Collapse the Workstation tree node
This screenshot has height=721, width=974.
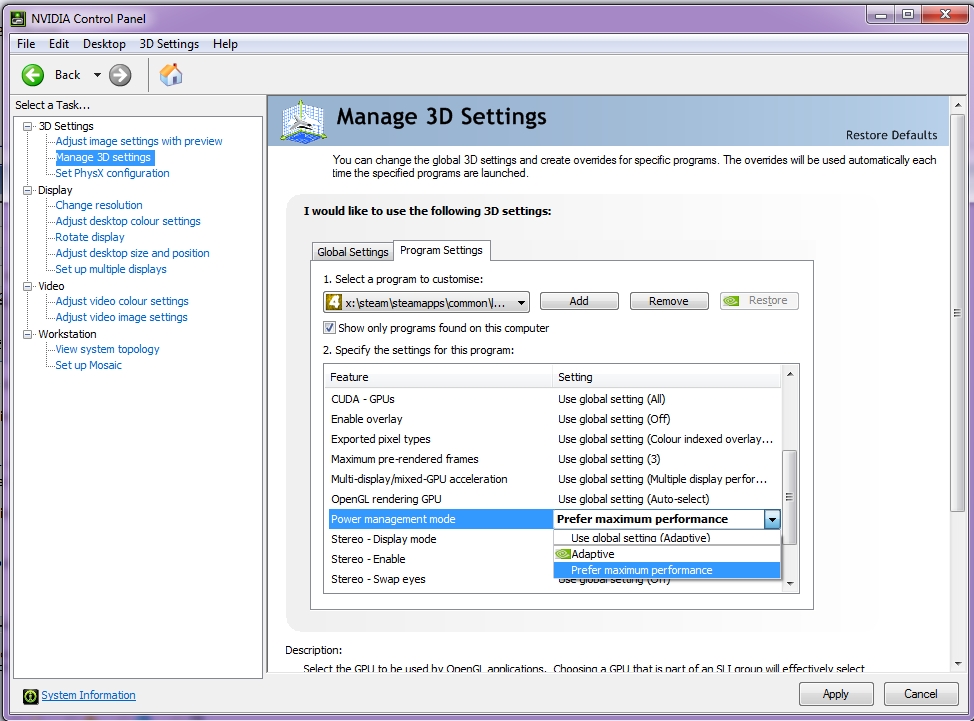(27, 334)
